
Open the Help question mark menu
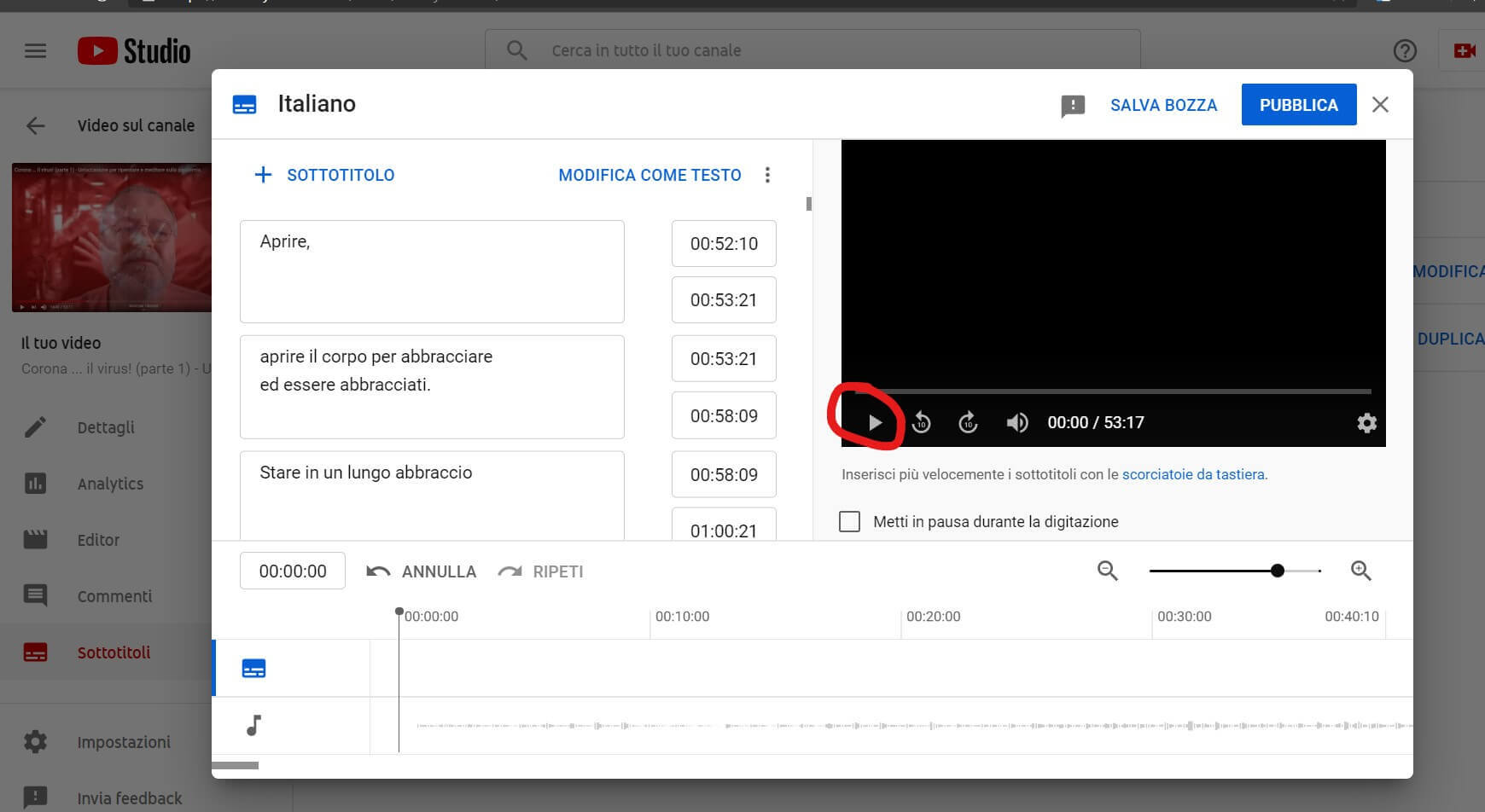tap(1404, 51)
